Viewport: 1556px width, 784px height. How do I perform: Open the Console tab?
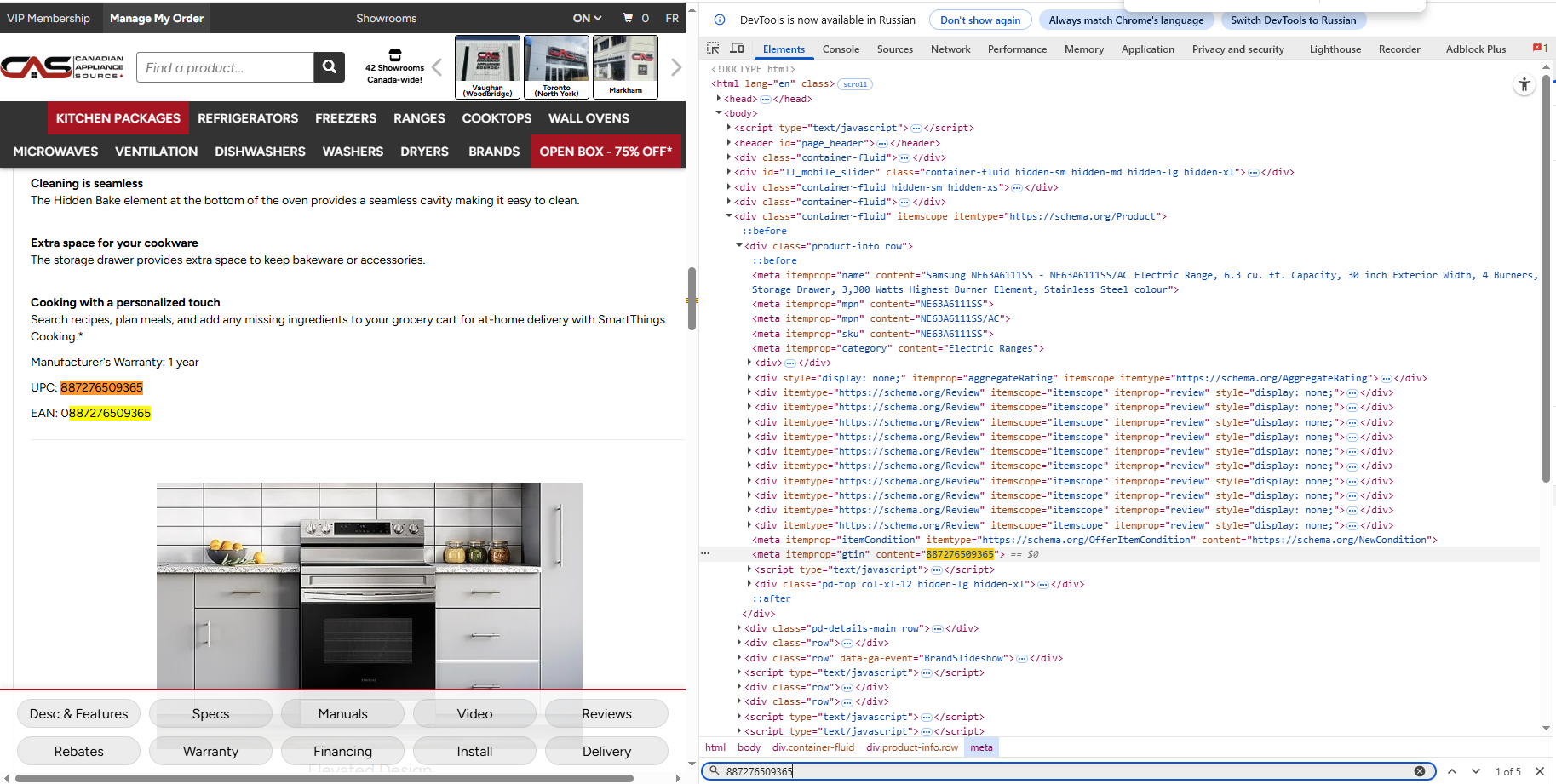[841, 49]
